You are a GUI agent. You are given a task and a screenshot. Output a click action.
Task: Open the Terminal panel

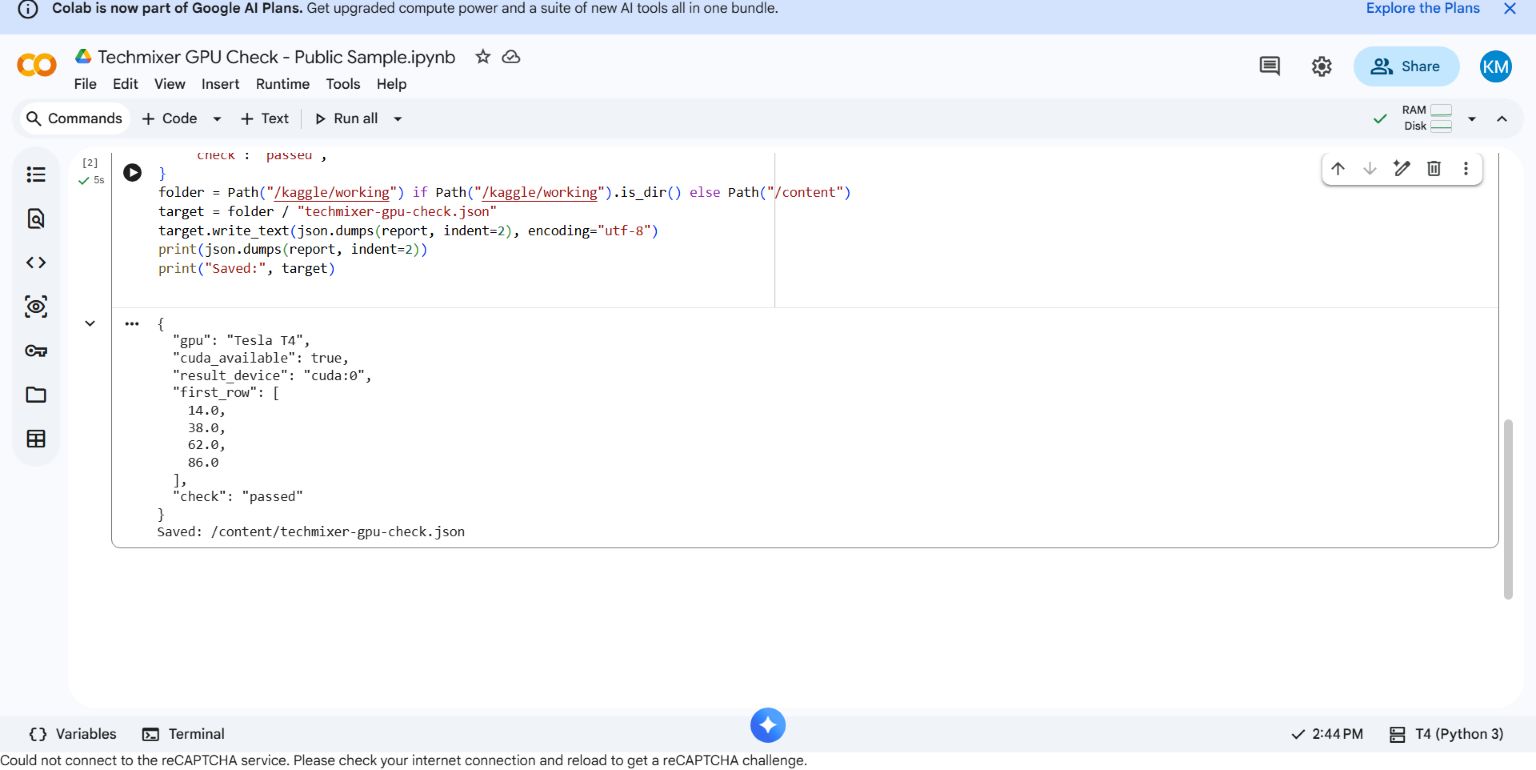[183, 734]
